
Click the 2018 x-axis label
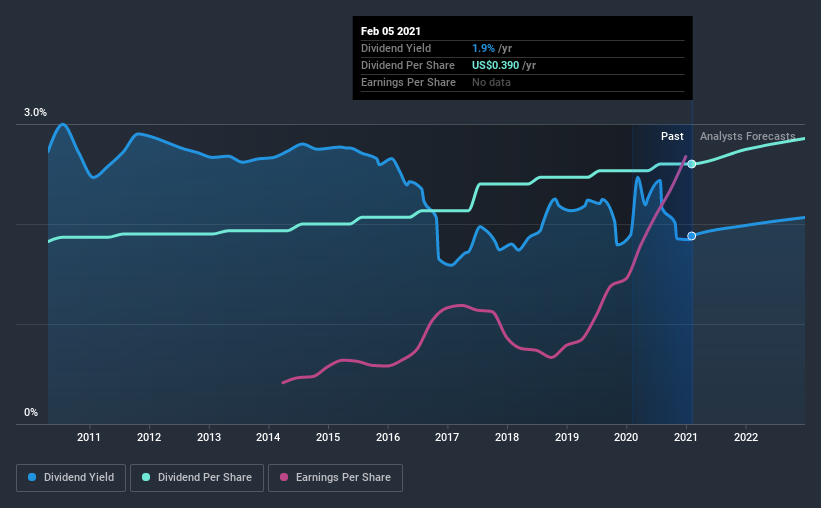coord(507,437)
